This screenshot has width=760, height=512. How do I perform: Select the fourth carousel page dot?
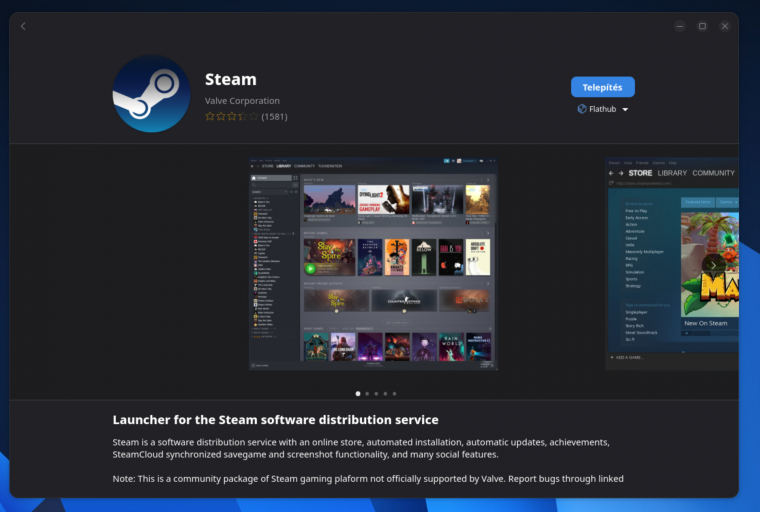[x=385, y=394]
